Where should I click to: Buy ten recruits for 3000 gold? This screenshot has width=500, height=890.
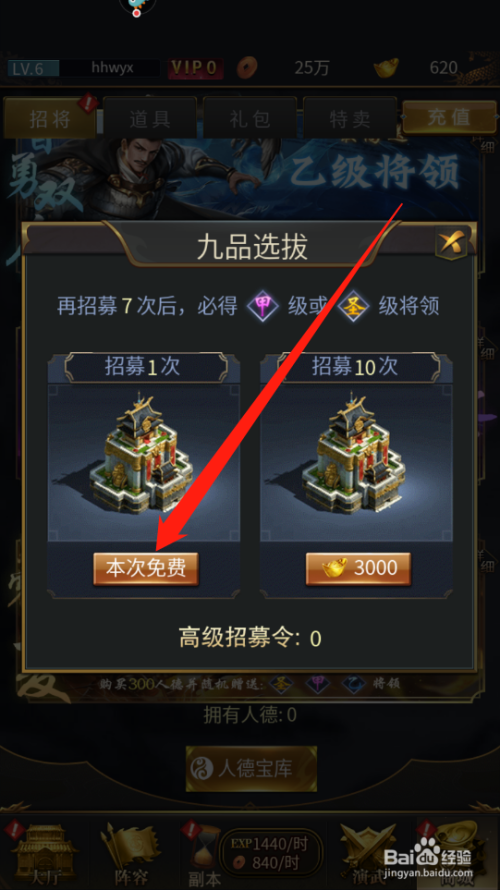click(358, 569)
